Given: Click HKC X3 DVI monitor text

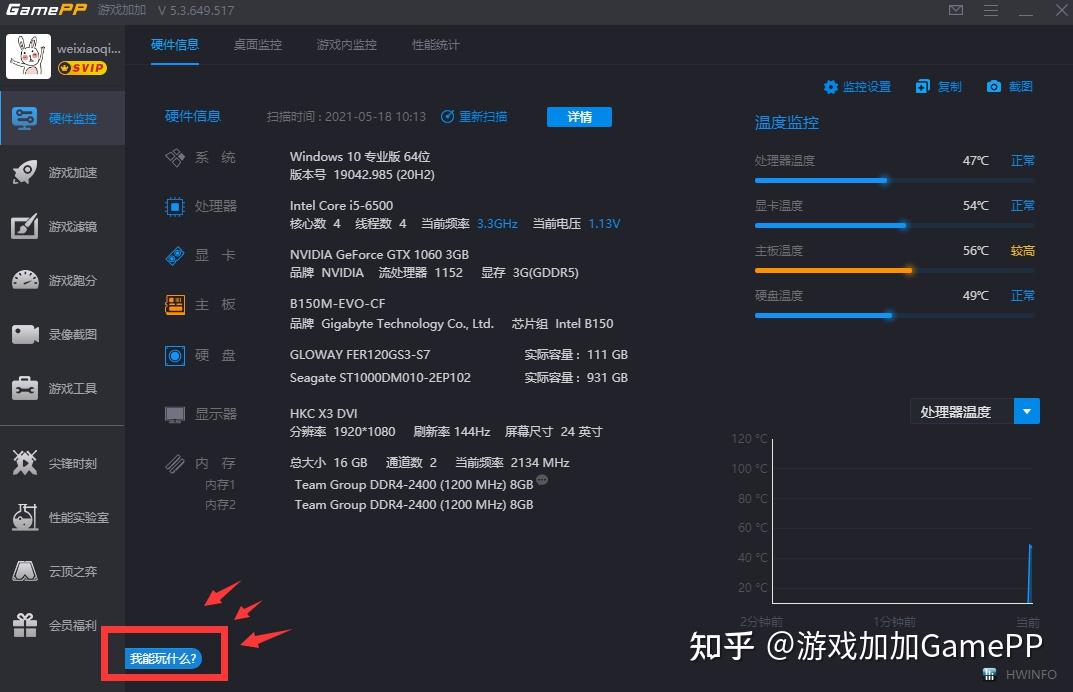Looking at the screenshot, I should pos(324,413).
